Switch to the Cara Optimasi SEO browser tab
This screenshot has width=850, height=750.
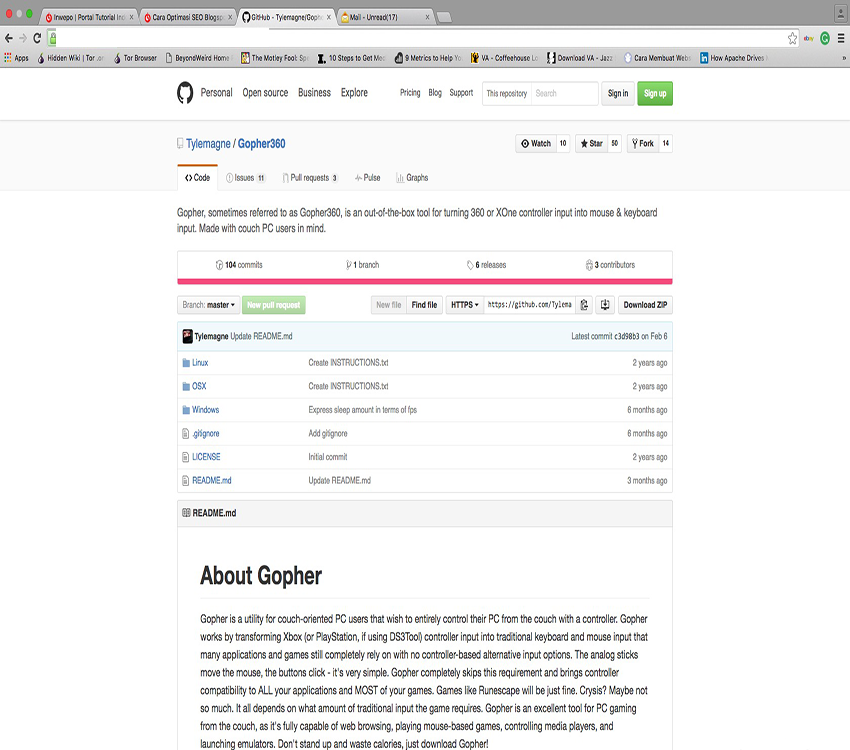click(188, 17)
